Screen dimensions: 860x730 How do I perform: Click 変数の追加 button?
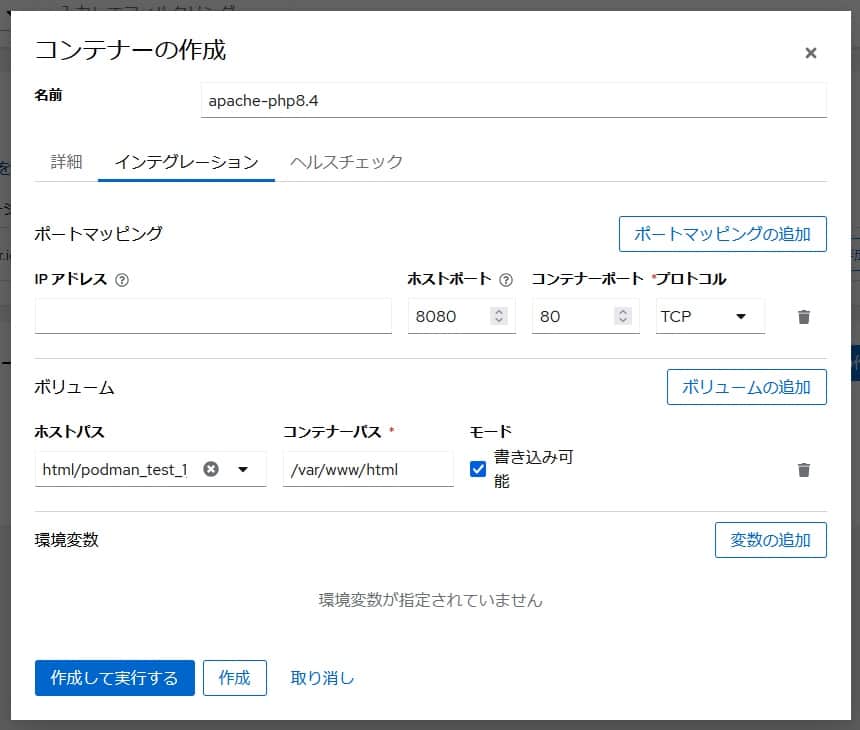(771, 540)
